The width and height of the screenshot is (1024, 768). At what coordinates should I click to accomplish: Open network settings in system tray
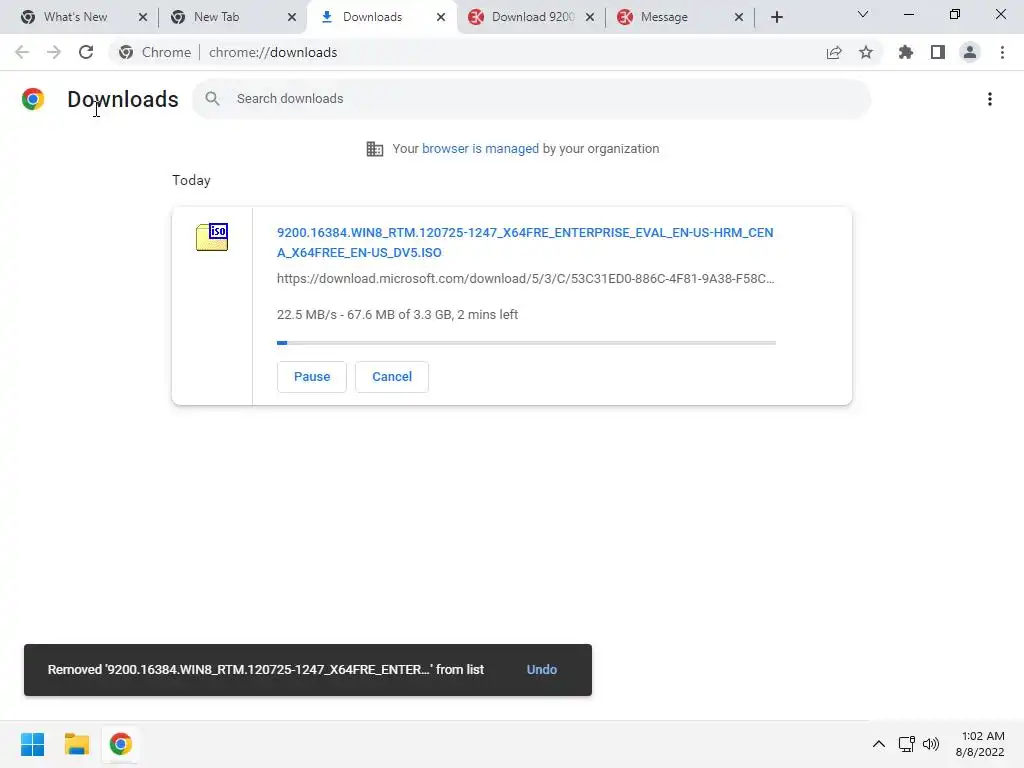click(x=906, y=744)
